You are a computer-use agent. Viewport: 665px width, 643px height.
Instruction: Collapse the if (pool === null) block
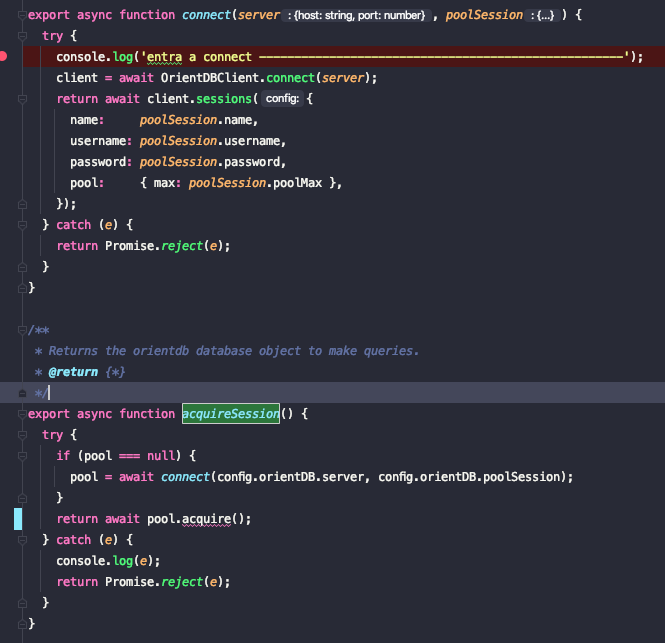click(x=22, y=456)
